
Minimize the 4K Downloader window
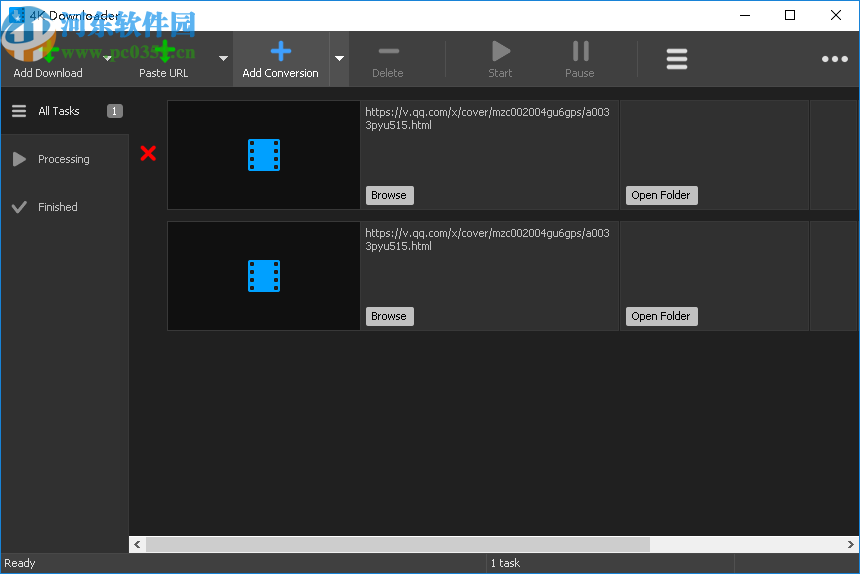(745, 15)
